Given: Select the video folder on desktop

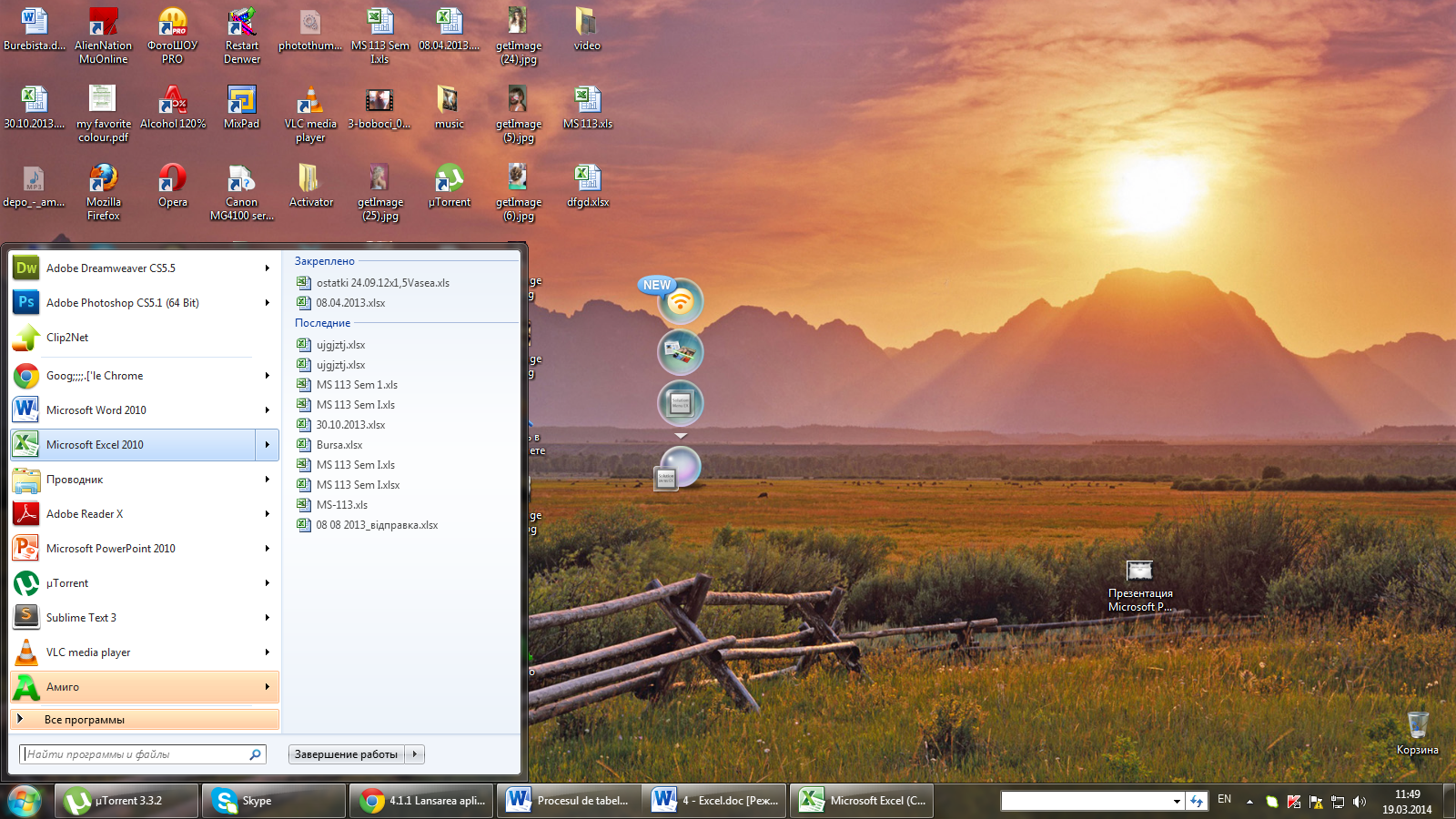Looking at the screenshot, I should [x=587, y=29].
